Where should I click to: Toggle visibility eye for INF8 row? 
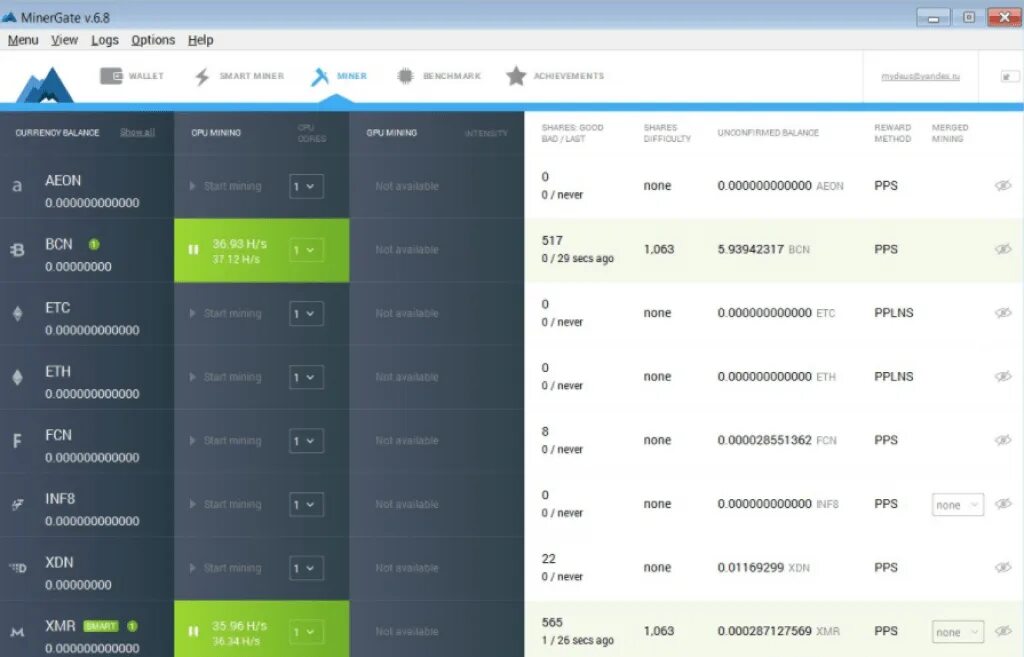pyautogui.click(x=1003, y=504)
